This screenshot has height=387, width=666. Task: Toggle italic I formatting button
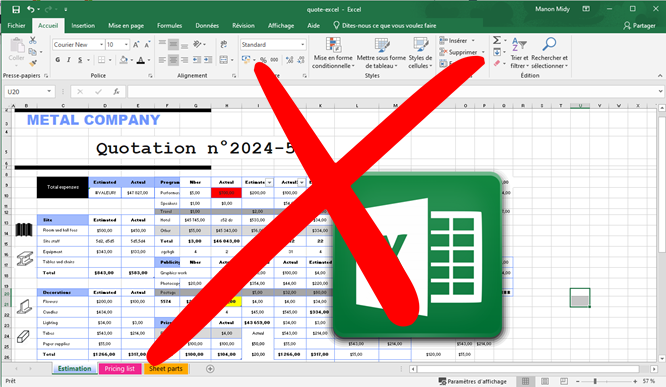coord(68,60)
